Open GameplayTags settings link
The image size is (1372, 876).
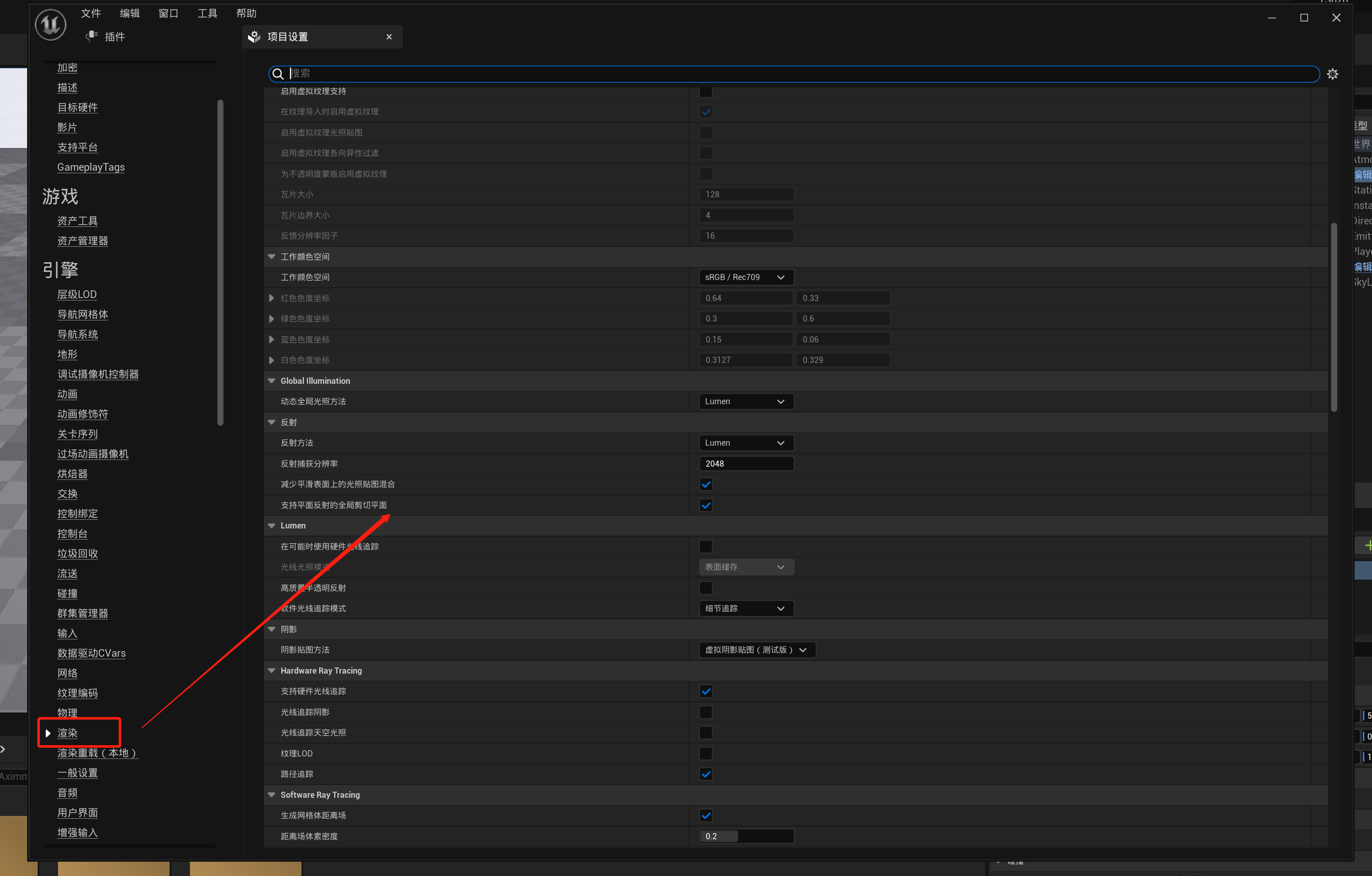(x=91, y=167)
